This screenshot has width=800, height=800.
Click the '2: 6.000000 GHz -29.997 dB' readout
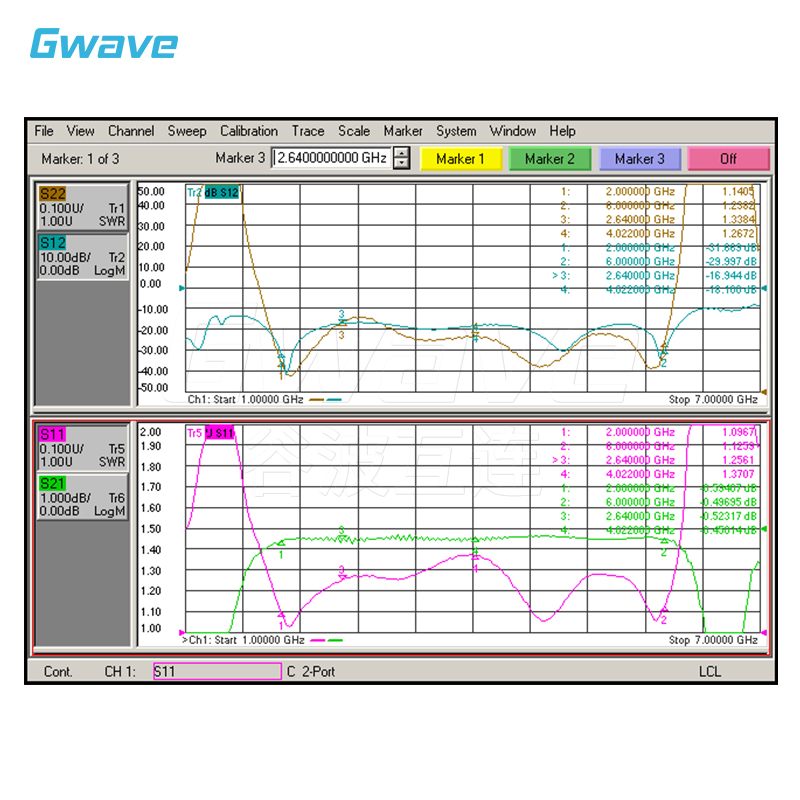pyautogui.click(x=659, y=261)
